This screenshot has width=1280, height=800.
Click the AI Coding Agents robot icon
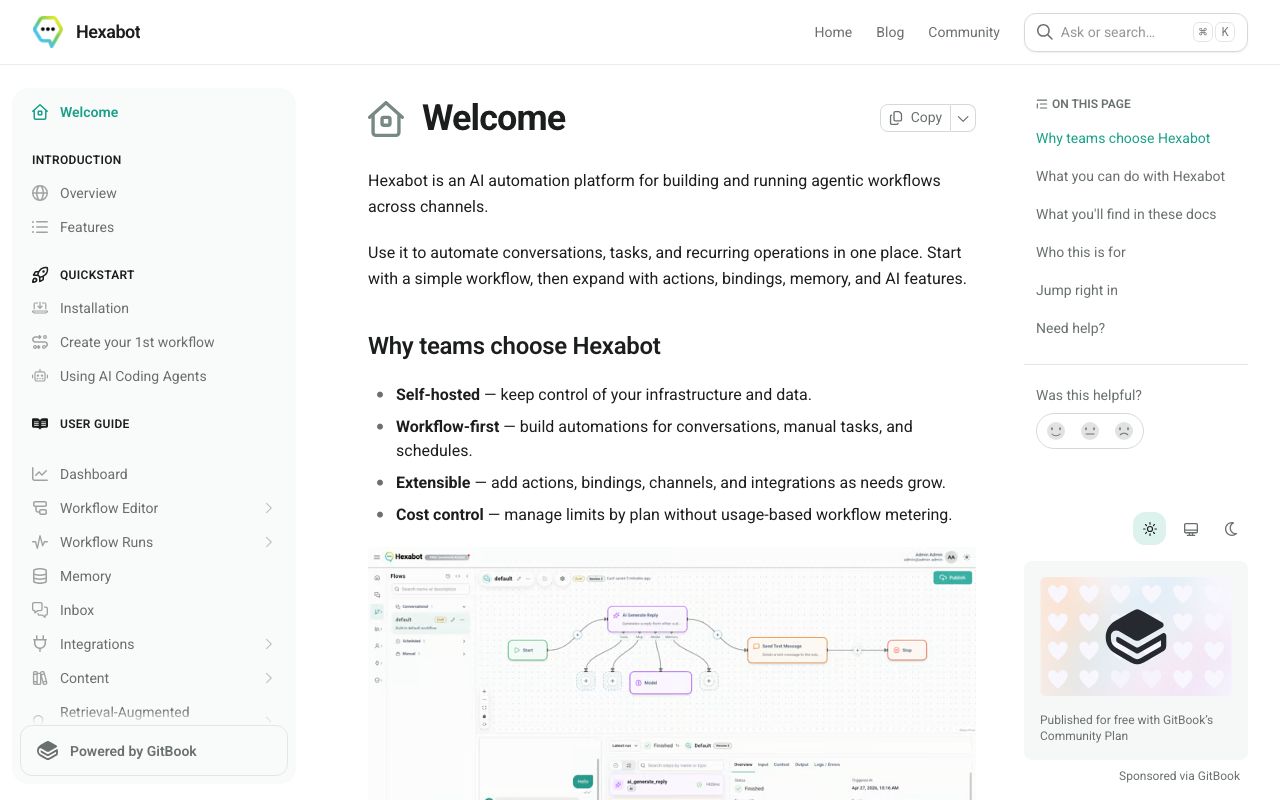40,376
